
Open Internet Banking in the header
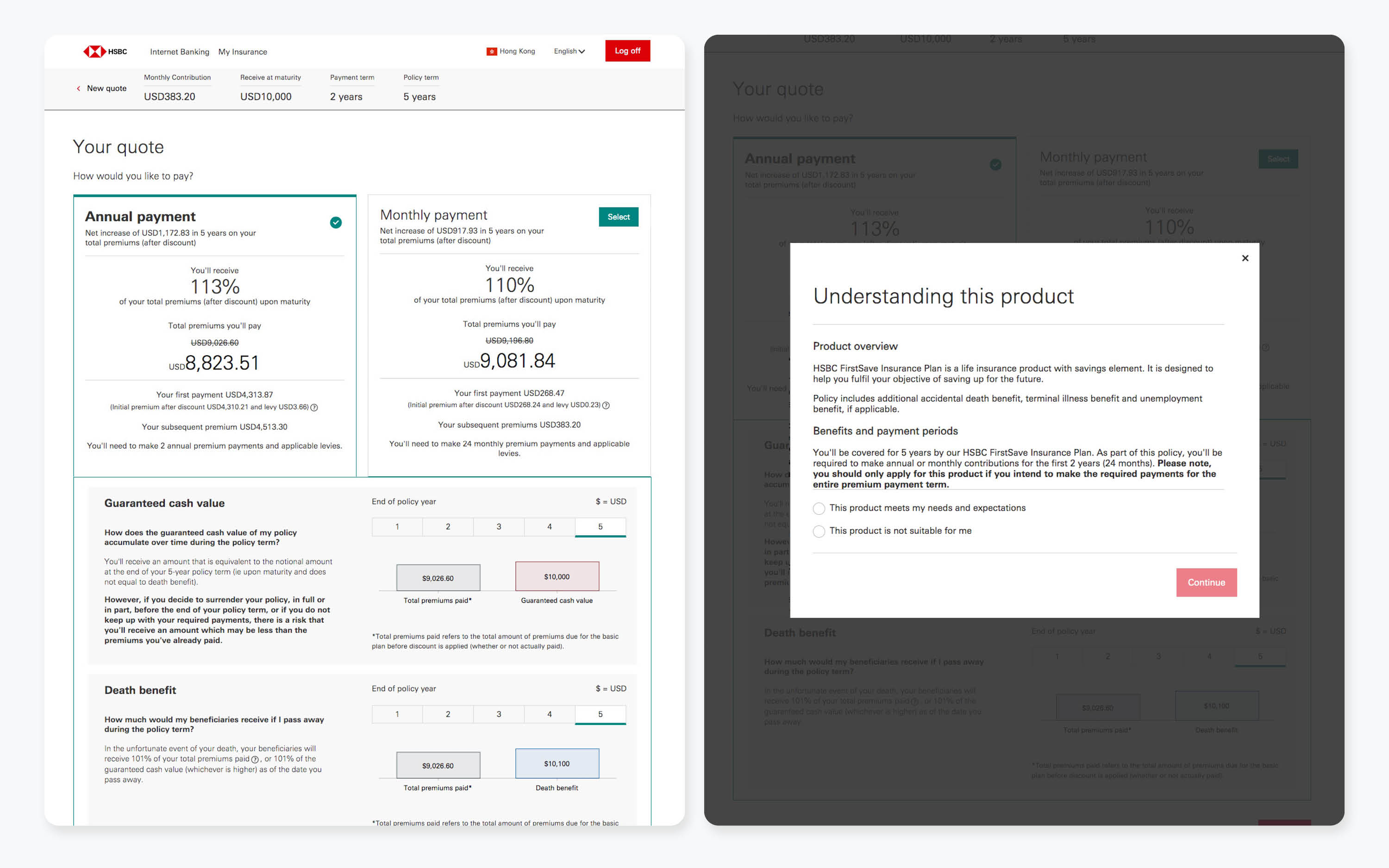click(x=180, y=52)
